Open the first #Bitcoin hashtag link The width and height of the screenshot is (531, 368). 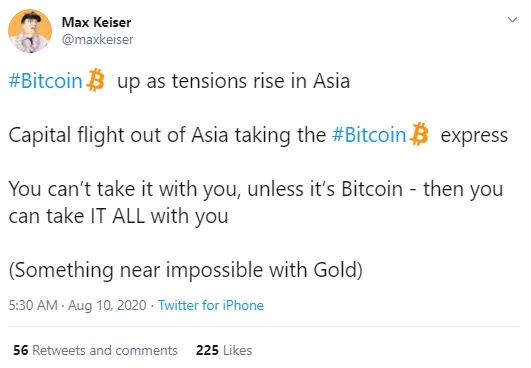pos(45,81)
